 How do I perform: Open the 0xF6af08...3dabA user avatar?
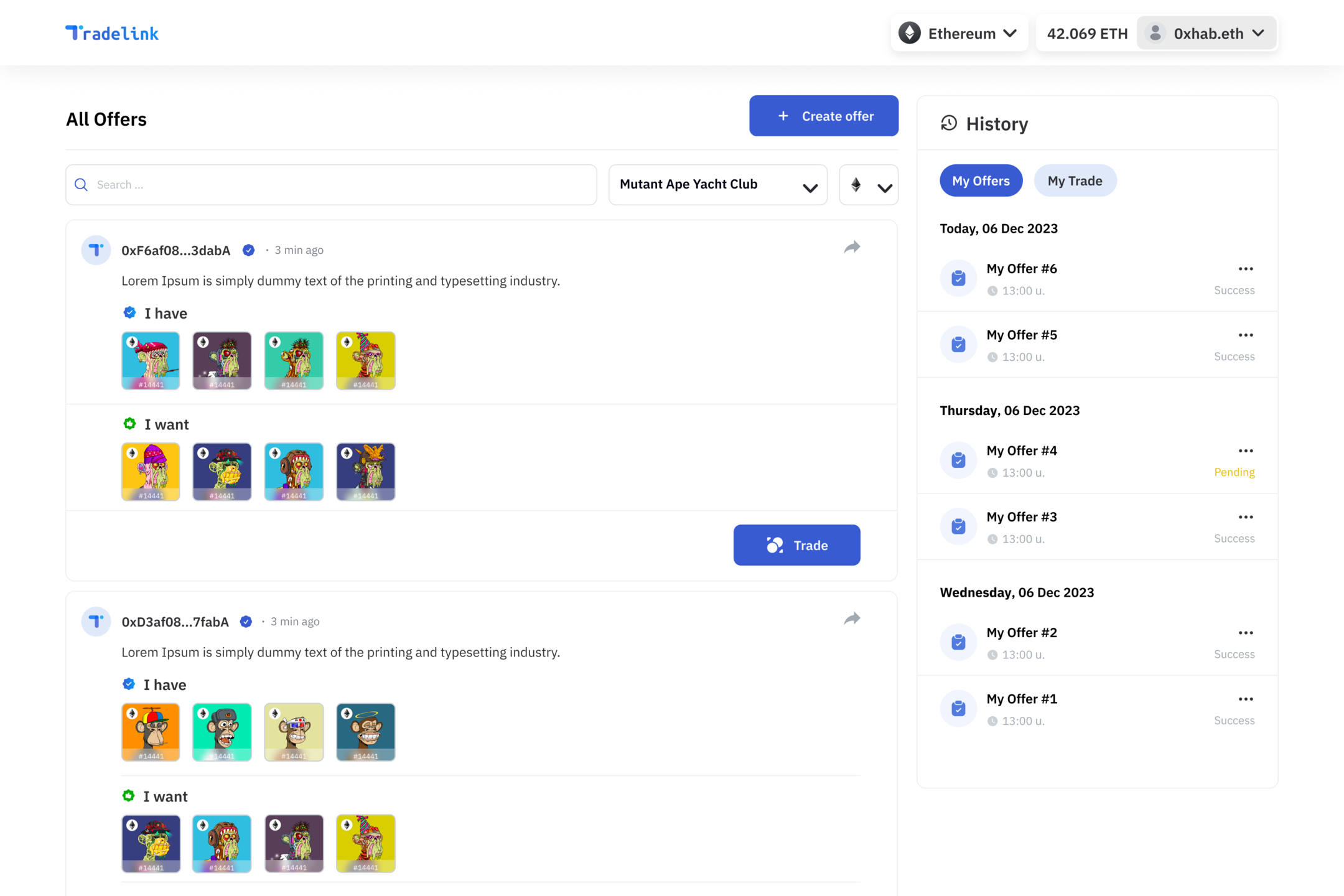(96, 250)
